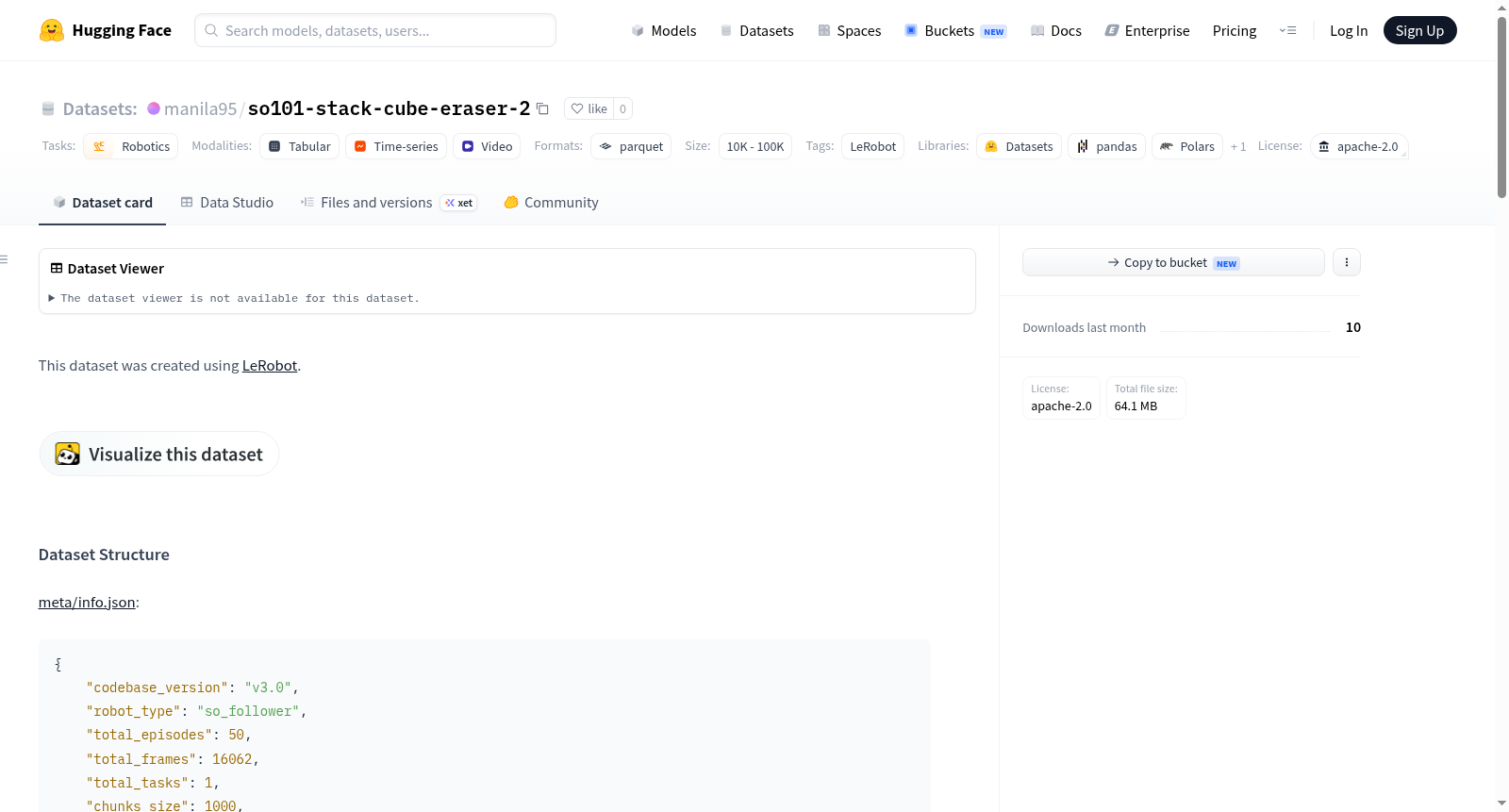Open the Dataset card tab
This screenshot has width=1509, height=812.
coord(102,202)
